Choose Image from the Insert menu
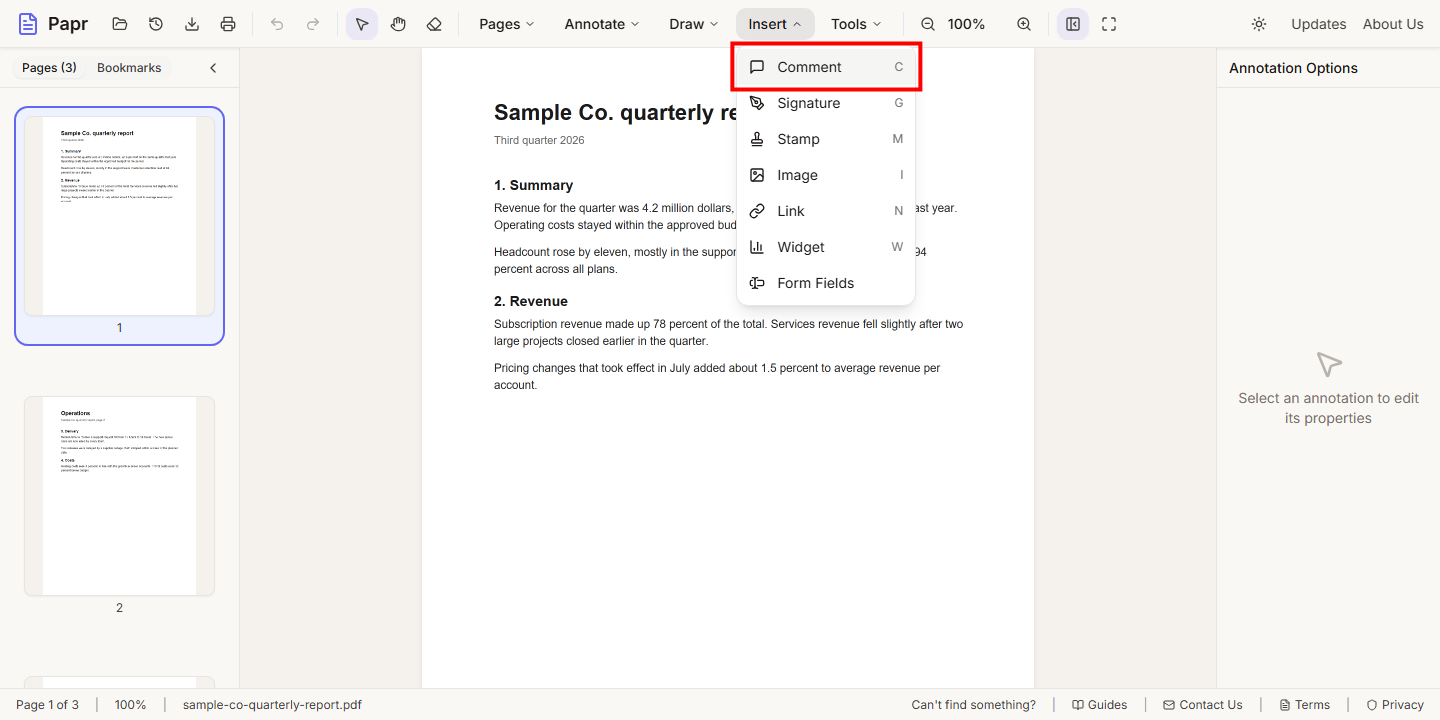The width and height of the screenshot is (1440, 720). (x=826, y=175)
